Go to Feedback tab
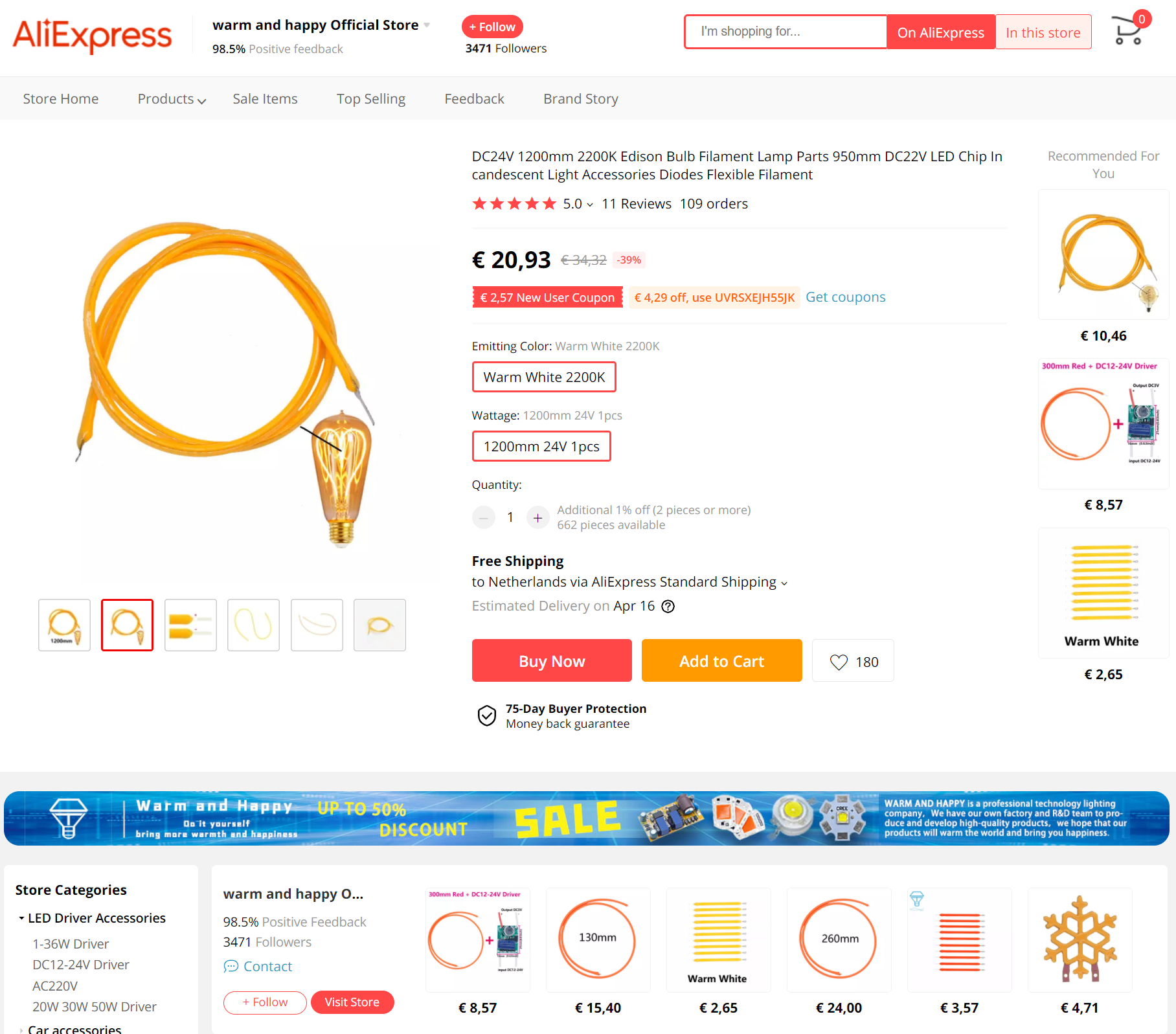 [474, 99]
